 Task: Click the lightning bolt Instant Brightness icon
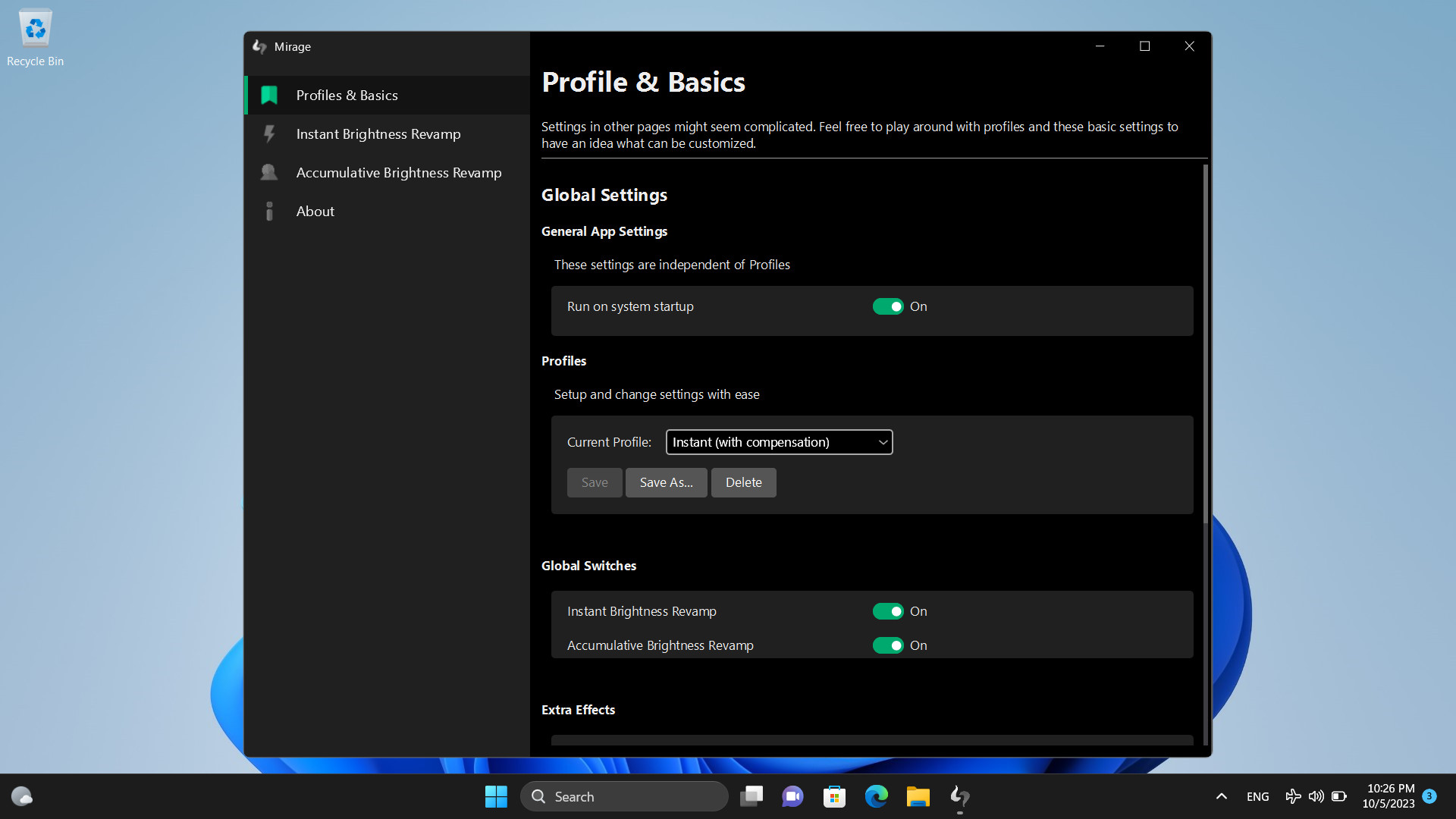[269, 134]
